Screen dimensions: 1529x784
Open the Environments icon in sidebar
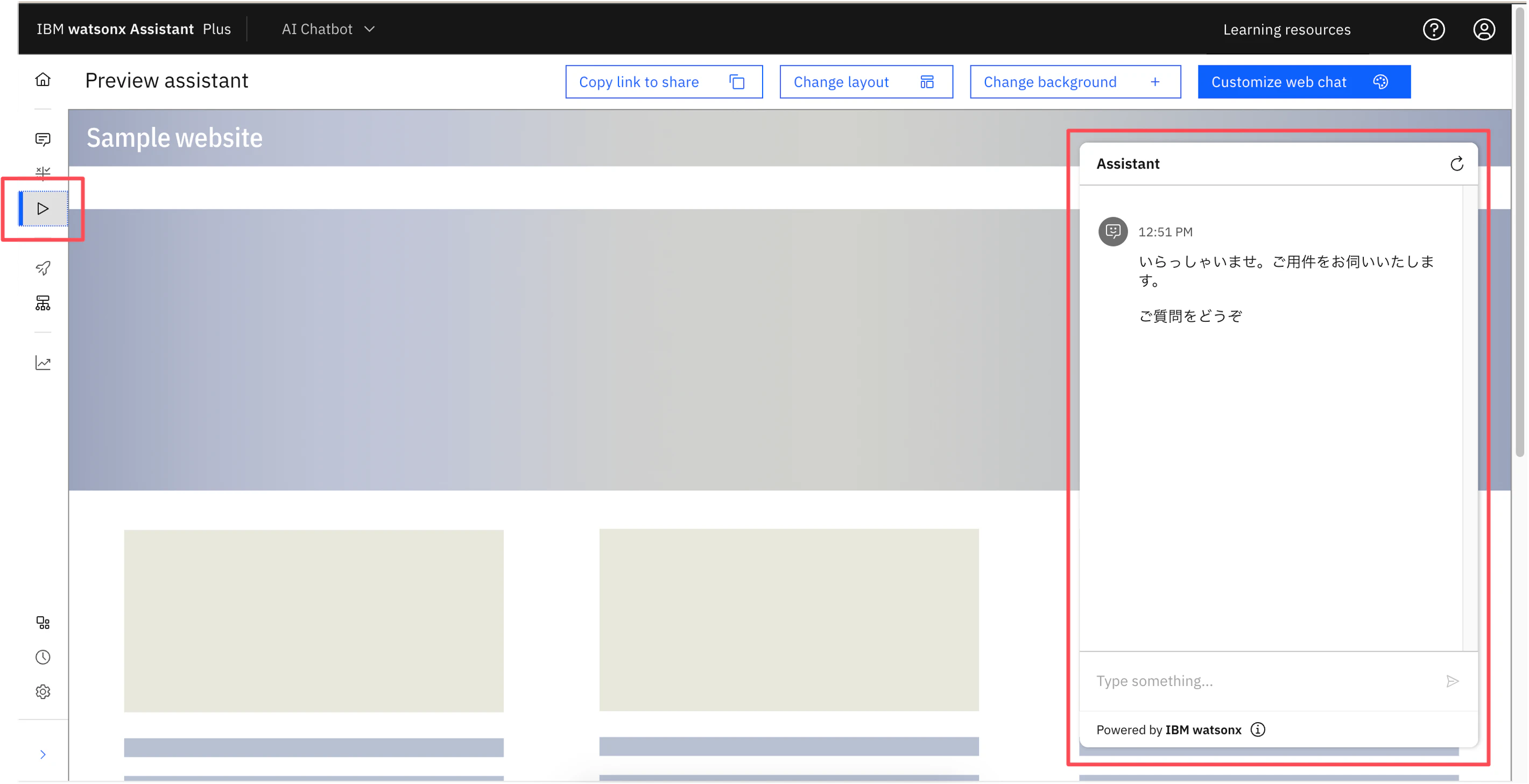pyautogui.click(x=43, y=303)
